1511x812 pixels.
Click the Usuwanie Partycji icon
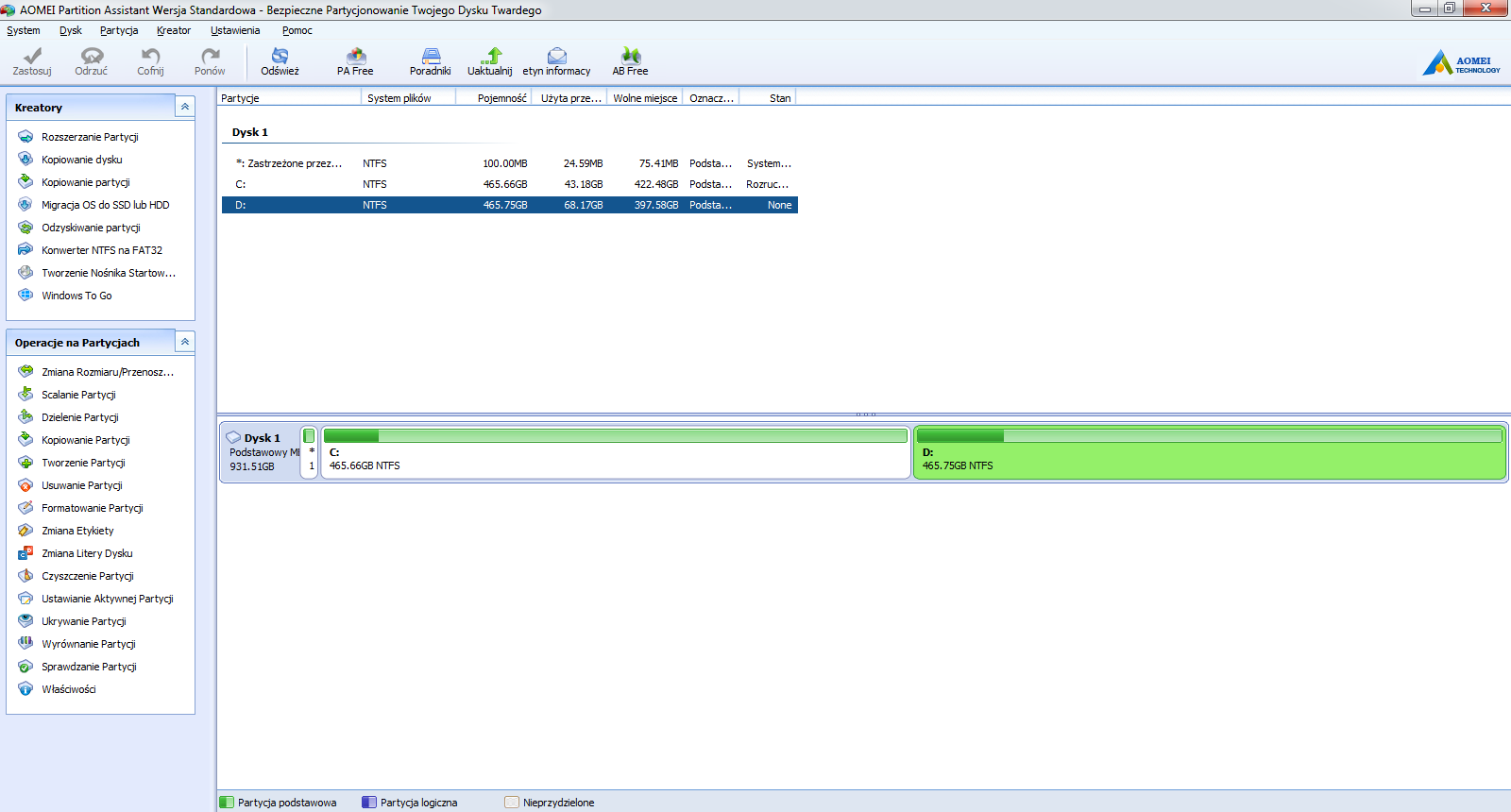[x=25, y=485]
